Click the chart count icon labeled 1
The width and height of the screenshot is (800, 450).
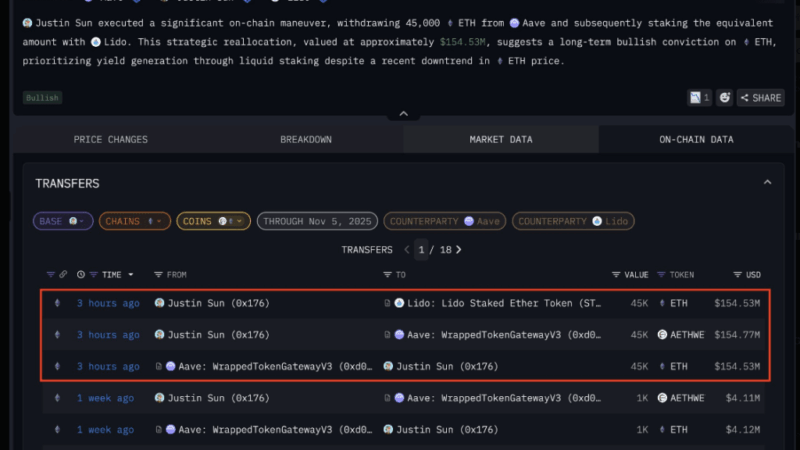pos(699,97)
